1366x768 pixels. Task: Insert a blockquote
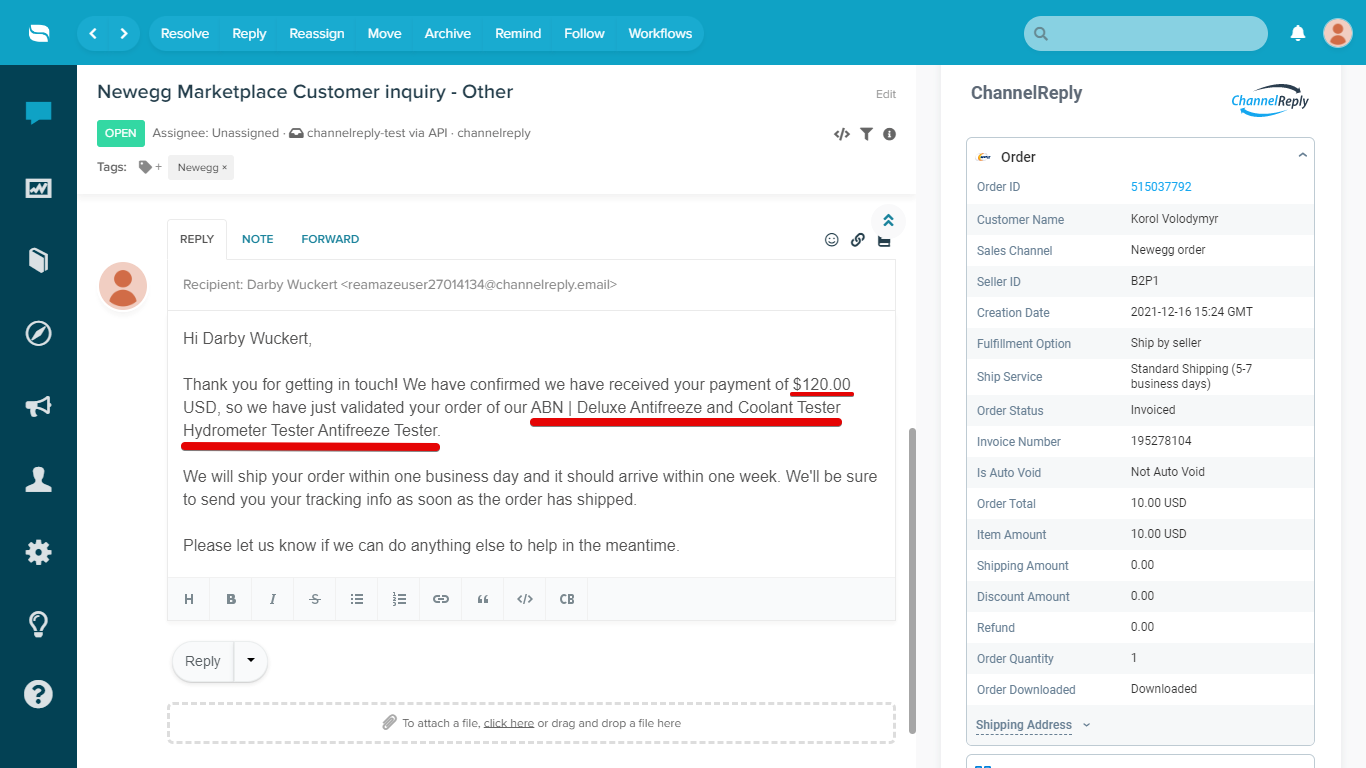[x=483, y=599]
